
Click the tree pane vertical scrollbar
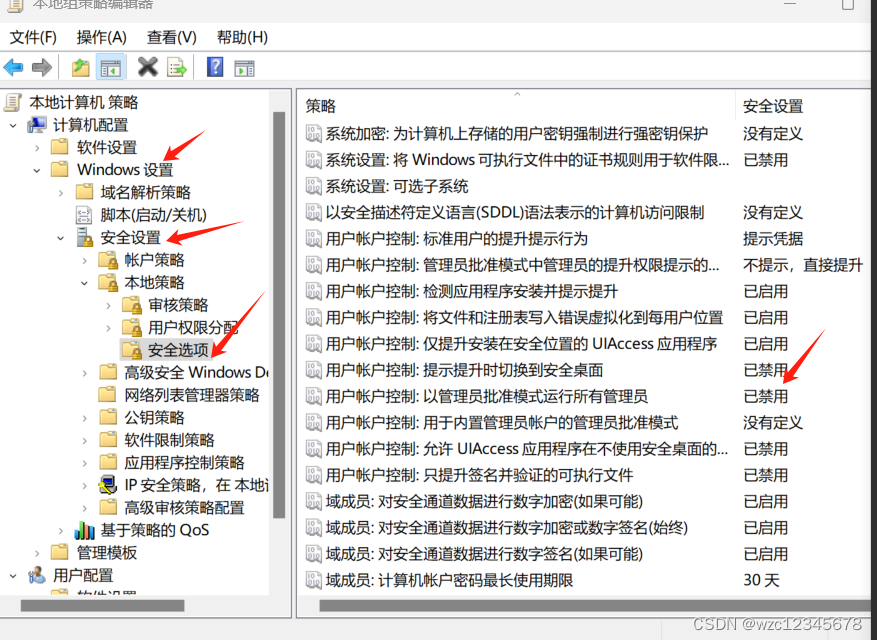[x=279, y=315]
